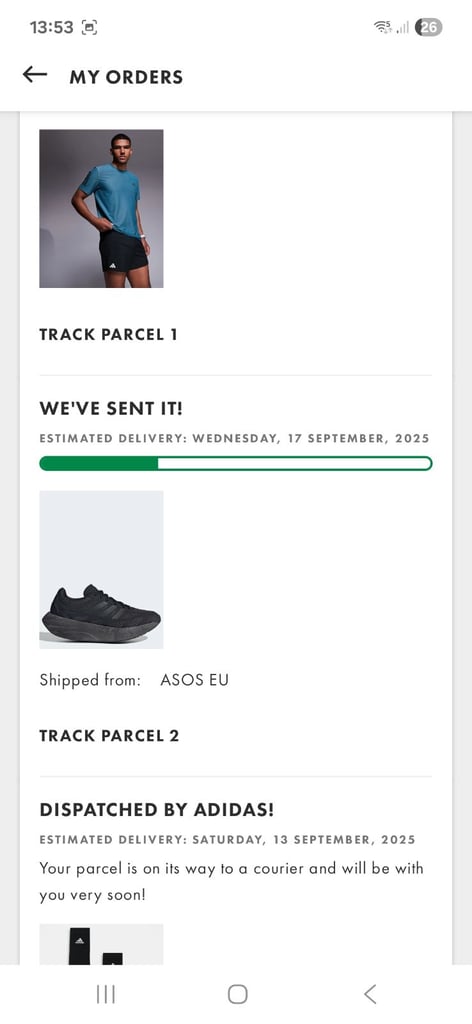
Task: Tap the Wi-Fi status bar icon
Action: tap(382, 27)
